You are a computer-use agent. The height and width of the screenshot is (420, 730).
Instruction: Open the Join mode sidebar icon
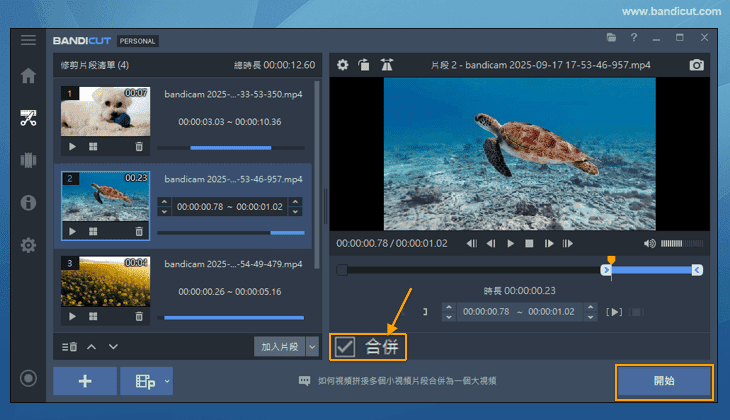[28, 160]
